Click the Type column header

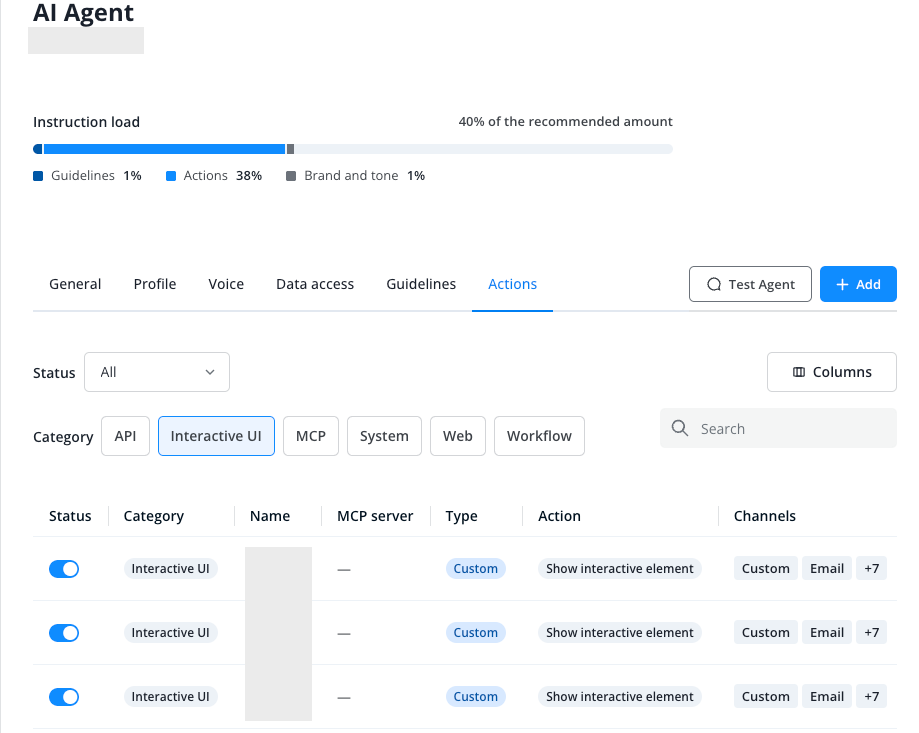tap(461, 516)
